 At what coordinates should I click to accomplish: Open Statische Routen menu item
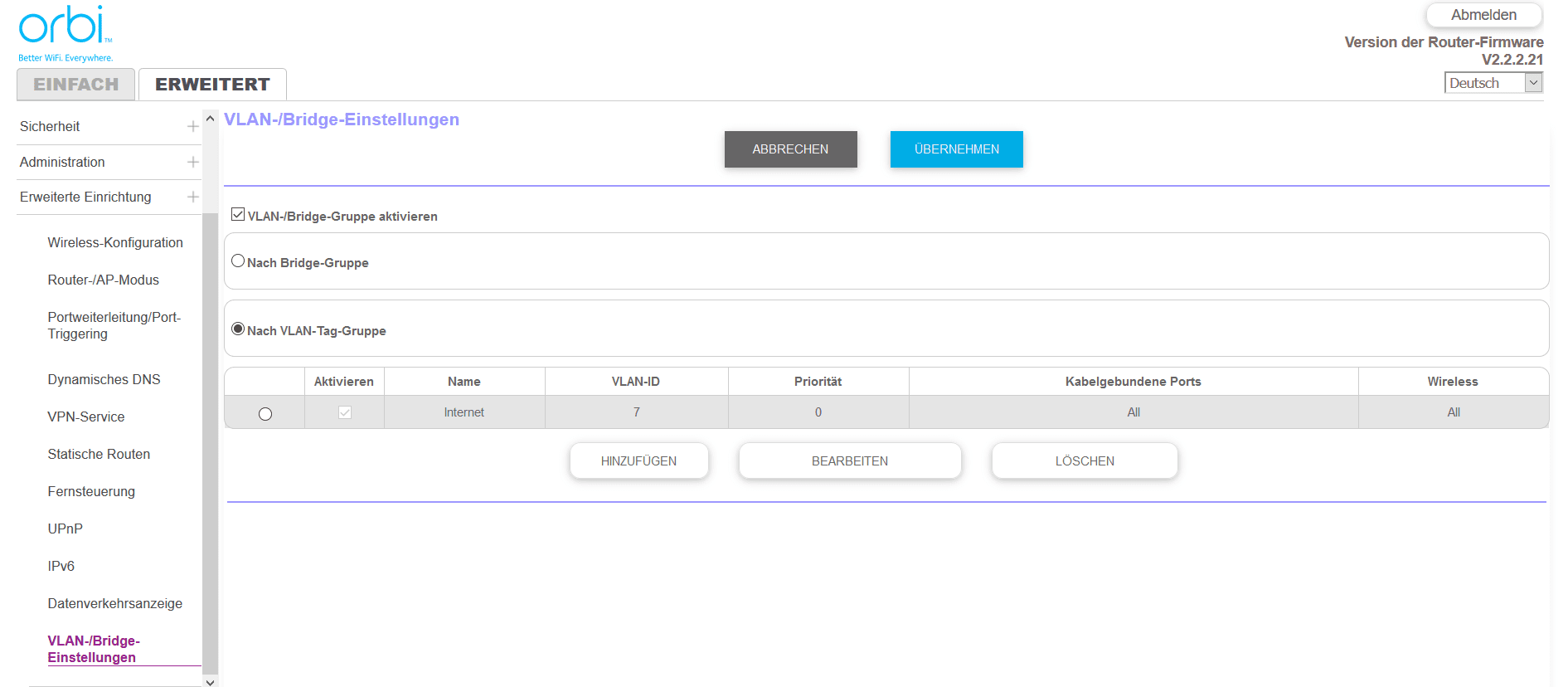point(99,454)
